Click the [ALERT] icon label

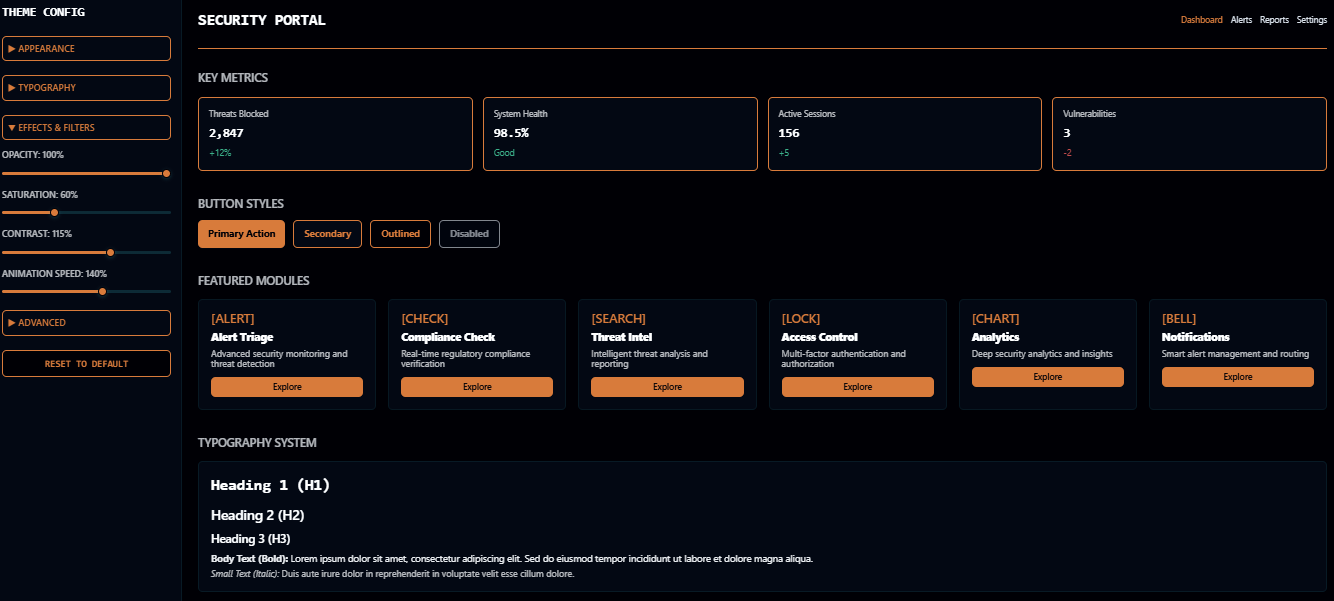coord(233,319)
